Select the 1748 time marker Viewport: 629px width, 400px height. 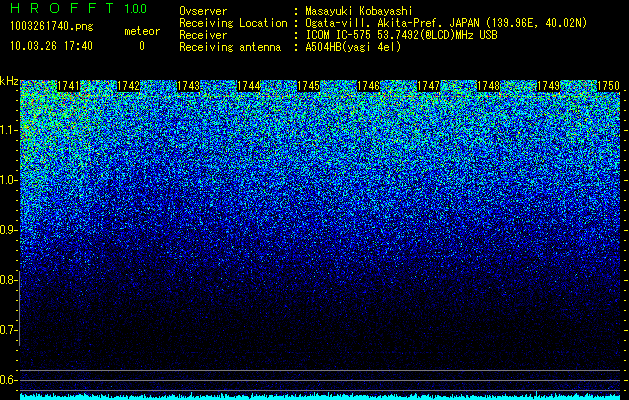(489, 86)
